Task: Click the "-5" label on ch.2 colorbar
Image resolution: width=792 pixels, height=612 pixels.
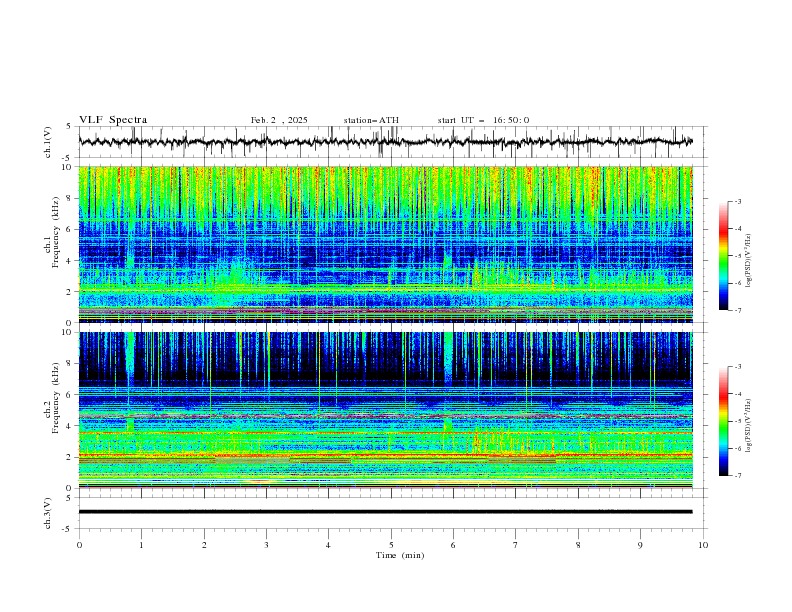Action: coord(738,421)
